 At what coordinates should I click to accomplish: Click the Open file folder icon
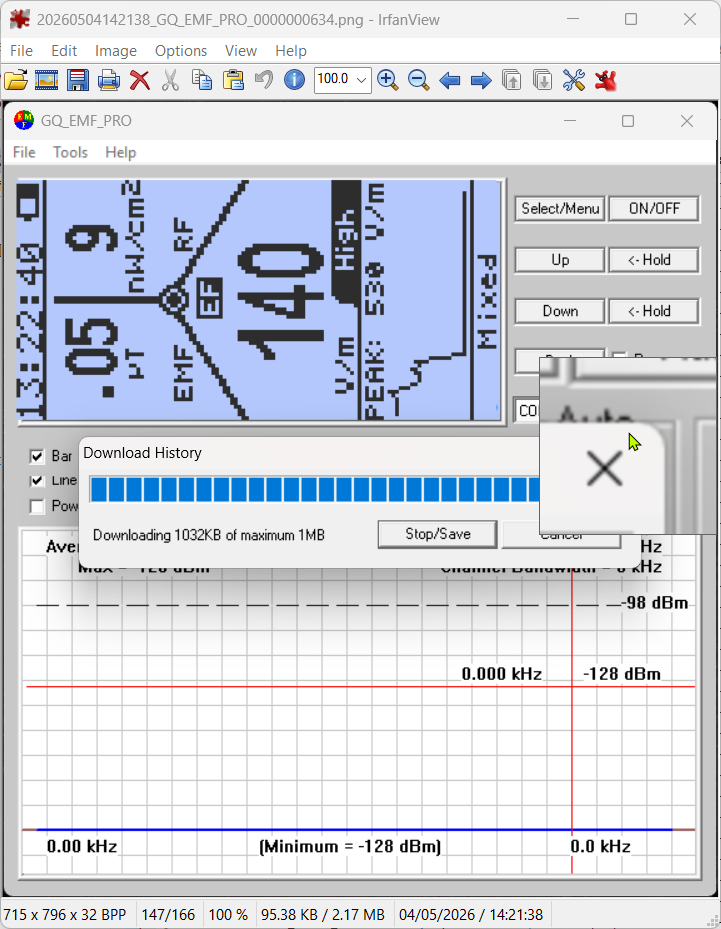[x=16, y=80]
